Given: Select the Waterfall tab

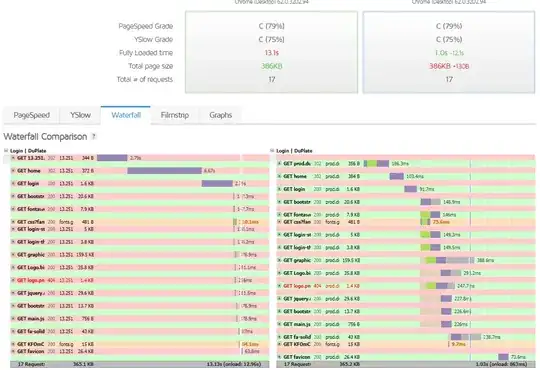Looking at the screenshot, I should [126, 115].
